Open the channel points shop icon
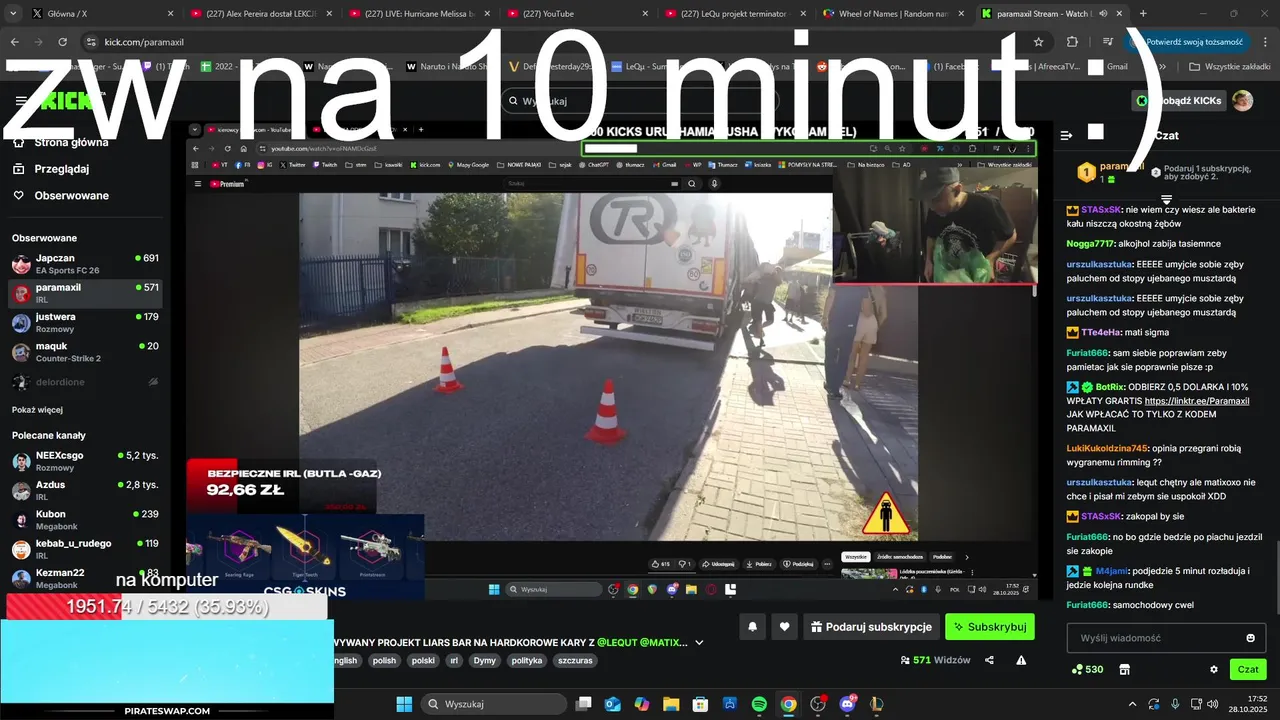1280x720 pixels. tap(1124, 669)
